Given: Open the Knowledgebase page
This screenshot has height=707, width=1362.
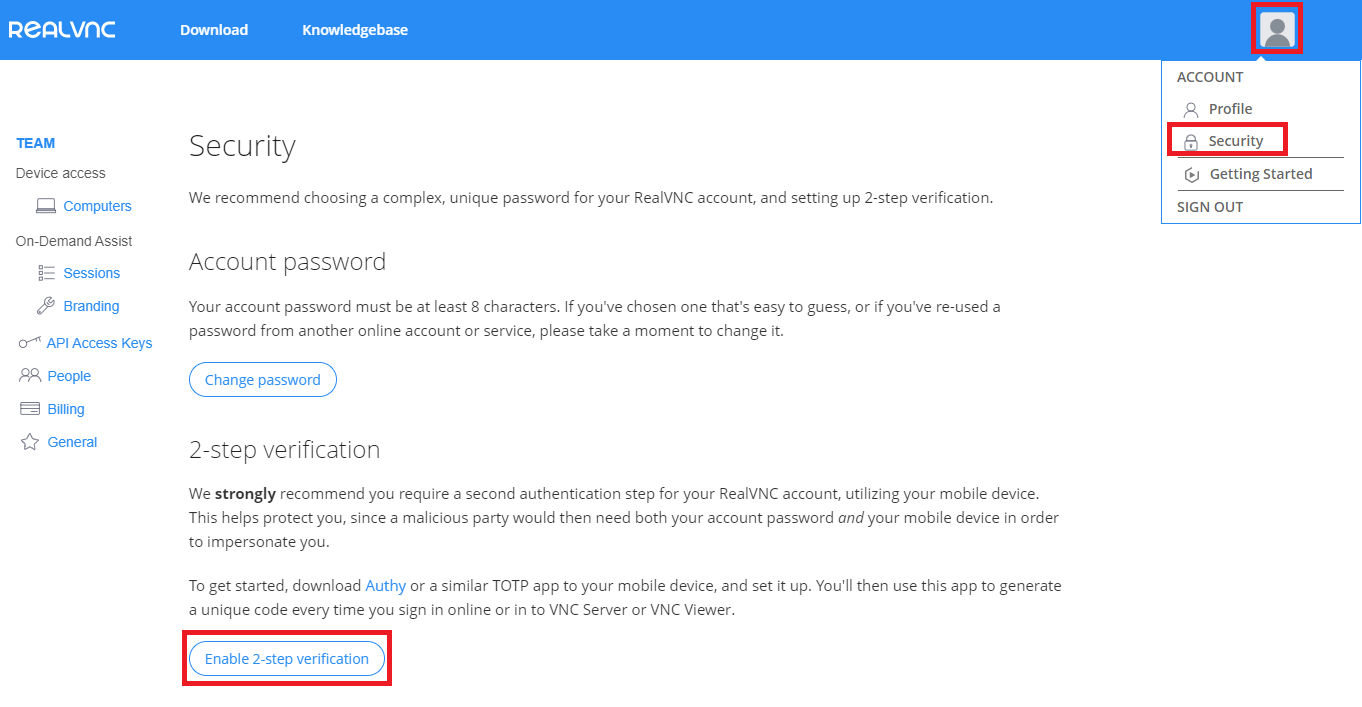Looking at the screenshot, I should coord(355,29).
